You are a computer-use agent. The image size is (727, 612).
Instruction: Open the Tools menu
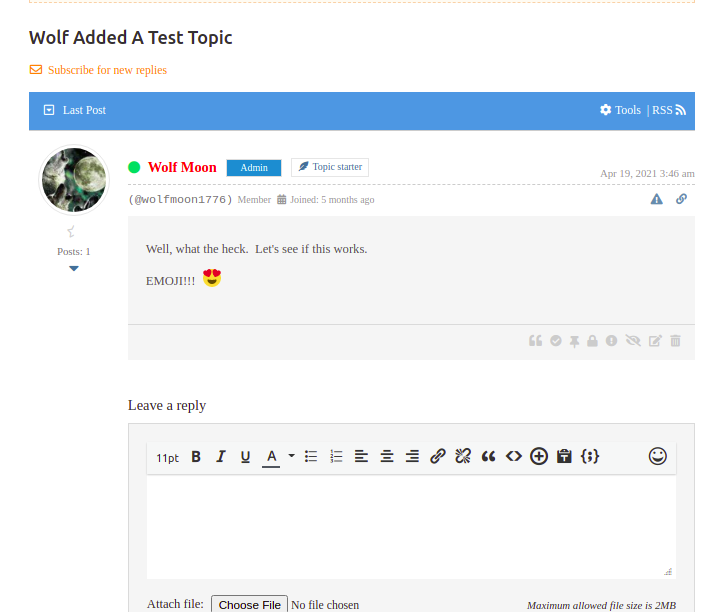[620, 110]
